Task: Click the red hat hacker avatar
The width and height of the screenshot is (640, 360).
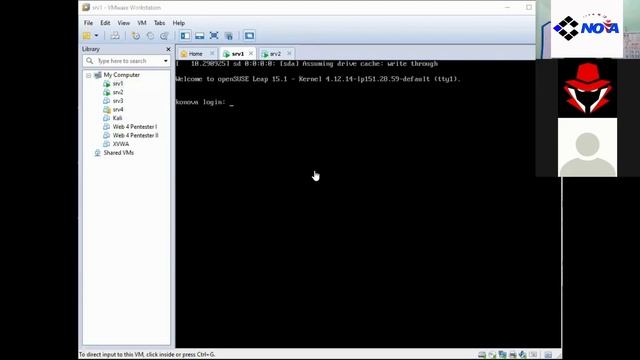Action: click(587, 88)
